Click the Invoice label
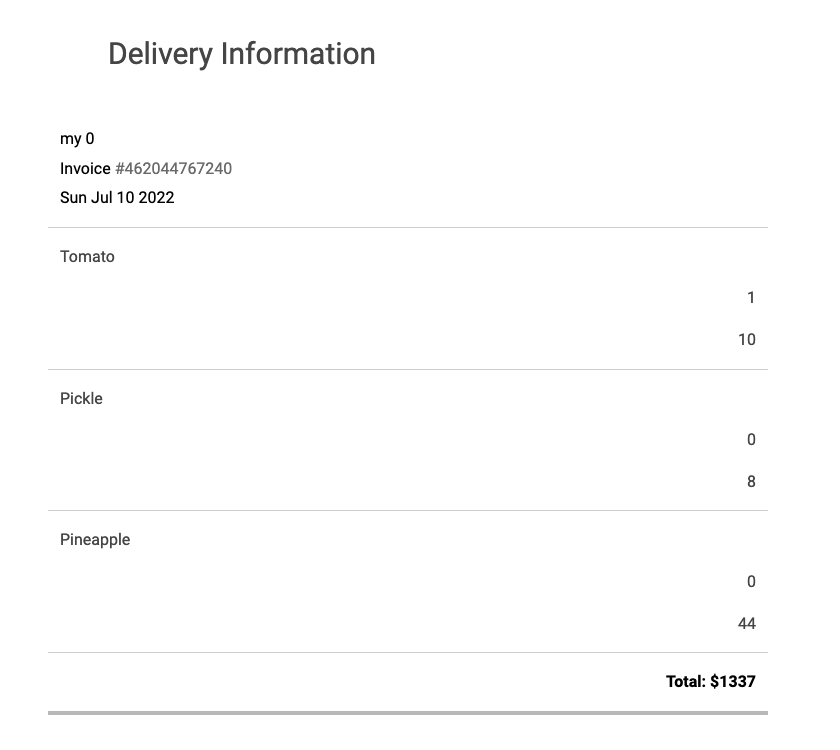Screen dimensions: 840x750 (x=85, y=169)
